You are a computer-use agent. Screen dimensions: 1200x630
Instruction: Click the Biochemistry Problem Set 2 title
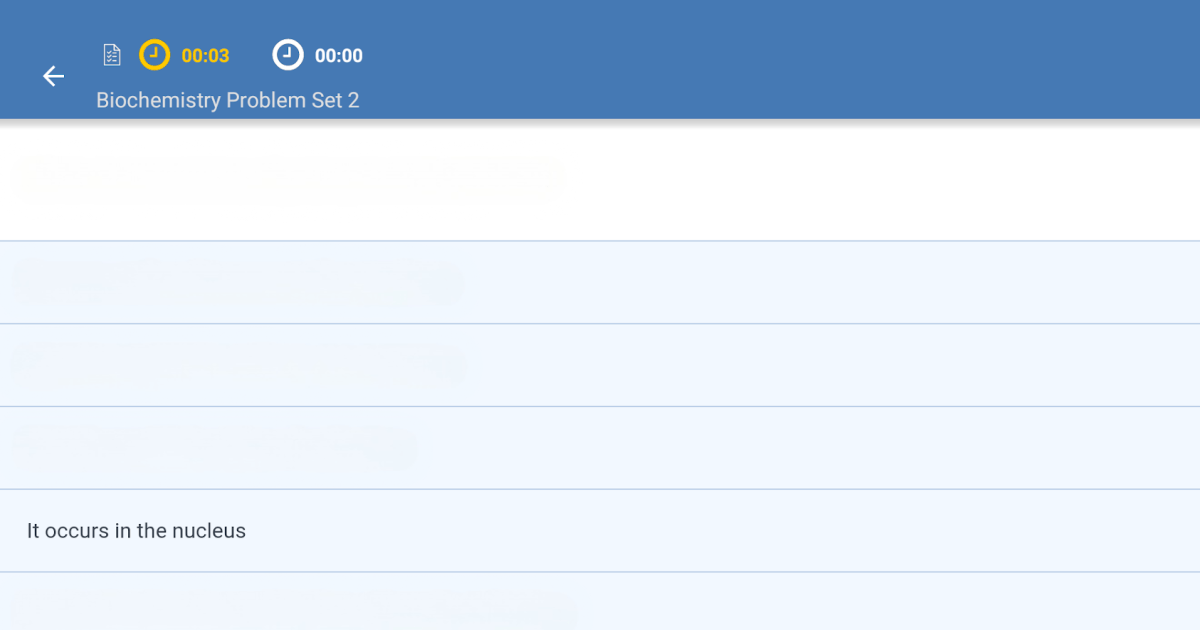tap(227, 100)
